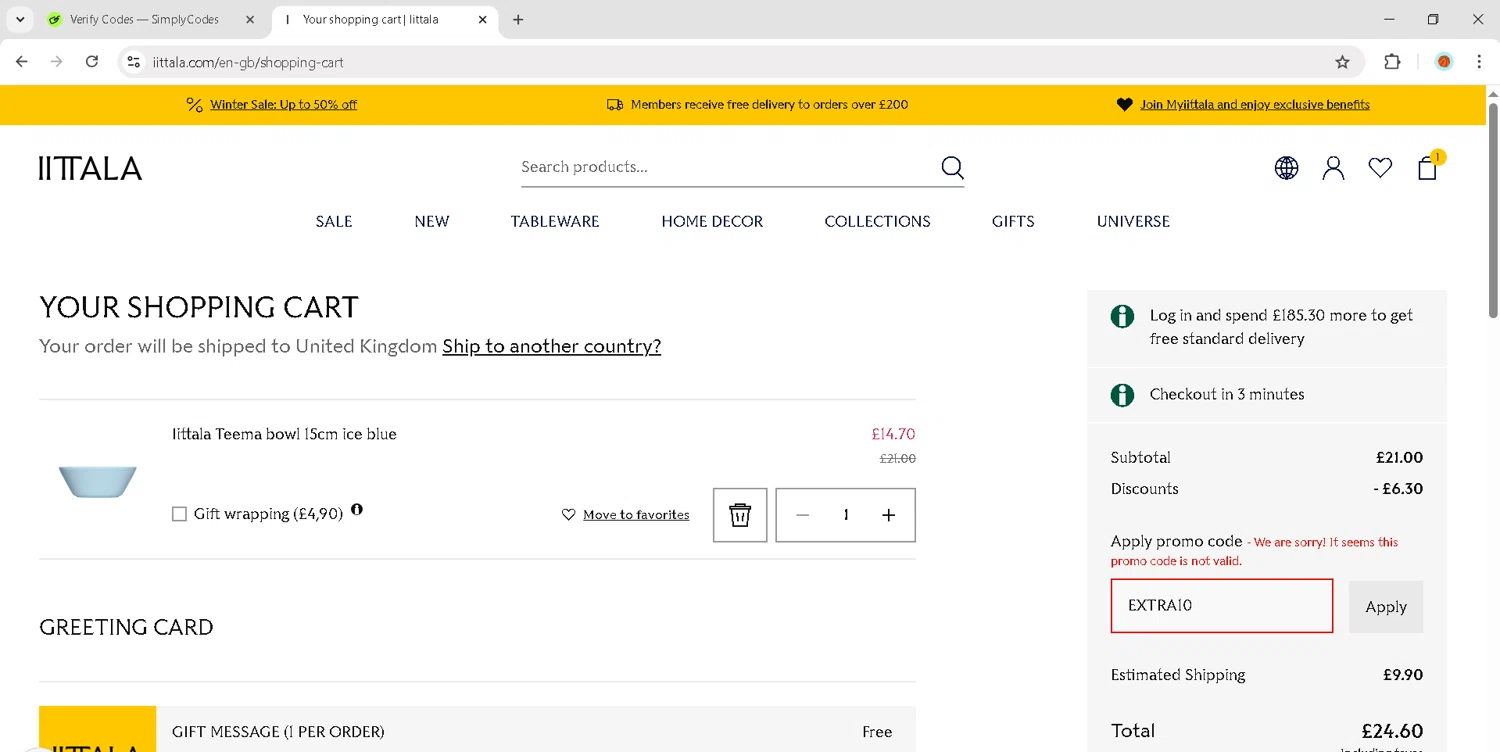This screenshot has width=1500, height=752.
Task: Open the shopping bag cart icon
Action: 1428,168
